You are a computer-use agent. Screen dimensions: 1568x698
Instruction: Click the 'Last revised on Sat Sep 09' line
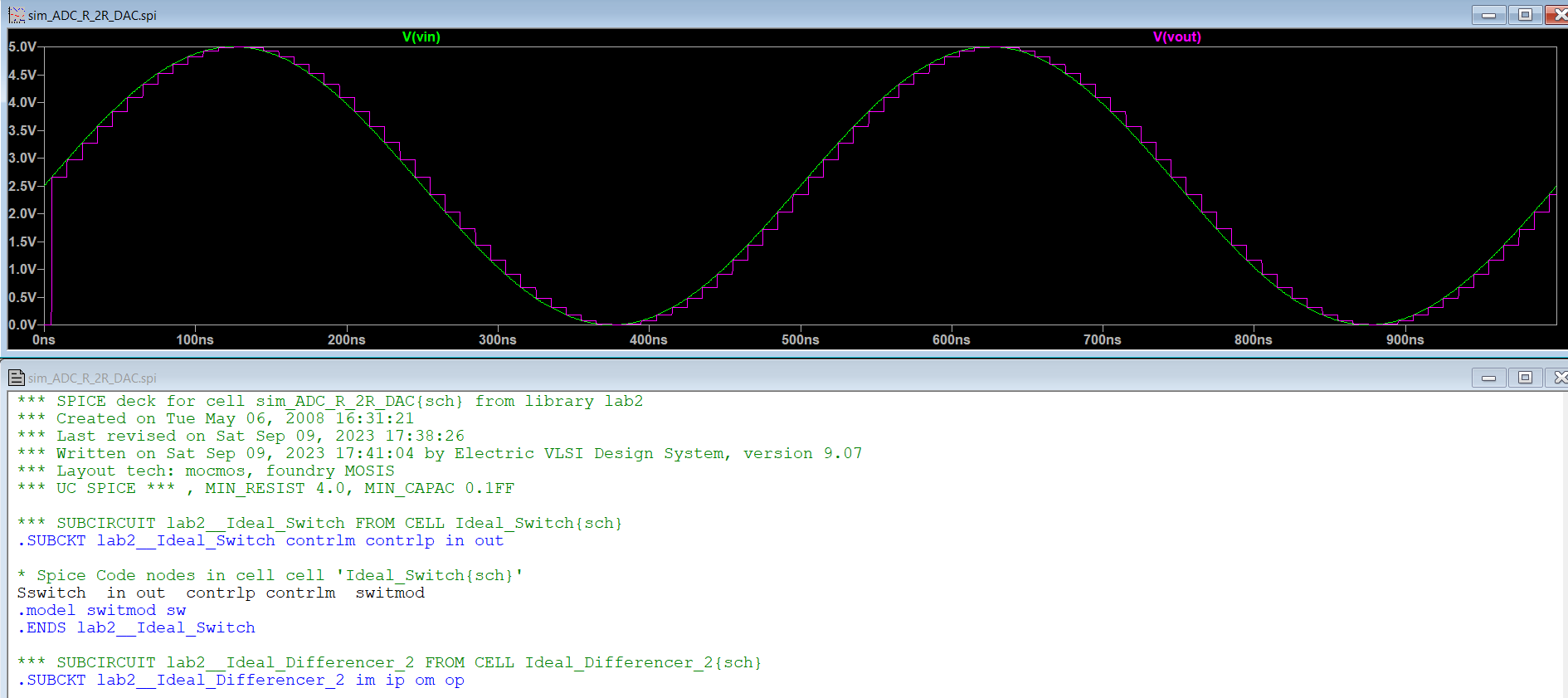(x=241, y=437)
